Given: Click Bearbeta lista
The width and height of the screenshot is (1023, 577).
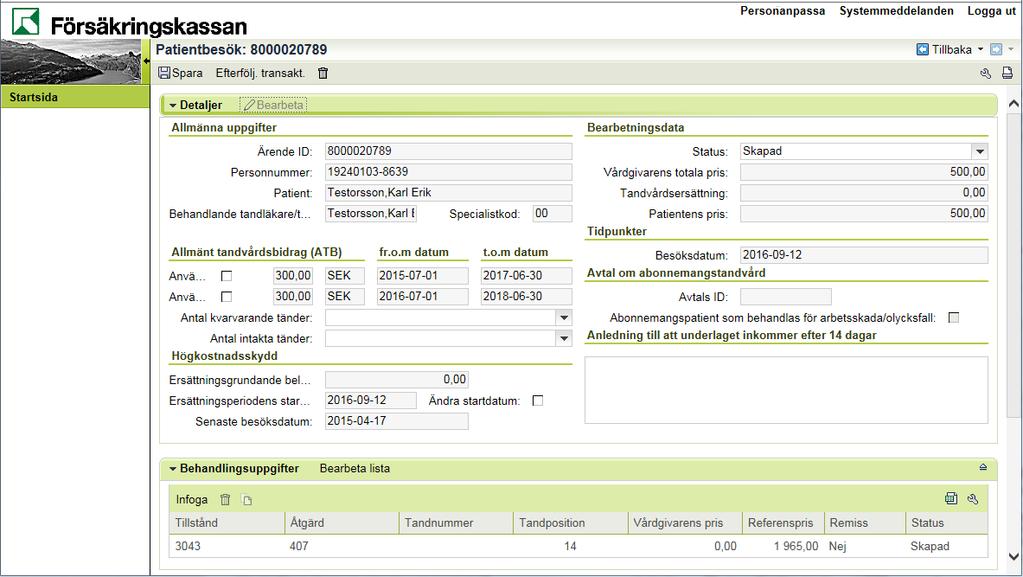Looking at the screenshot, I should [x=355, y=469].
